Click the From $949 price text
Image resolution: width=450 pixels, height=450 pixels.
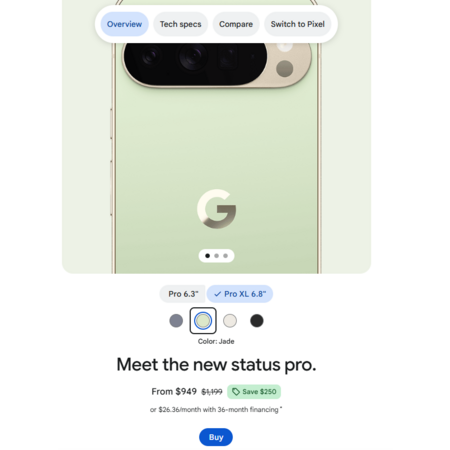(174, 391)
